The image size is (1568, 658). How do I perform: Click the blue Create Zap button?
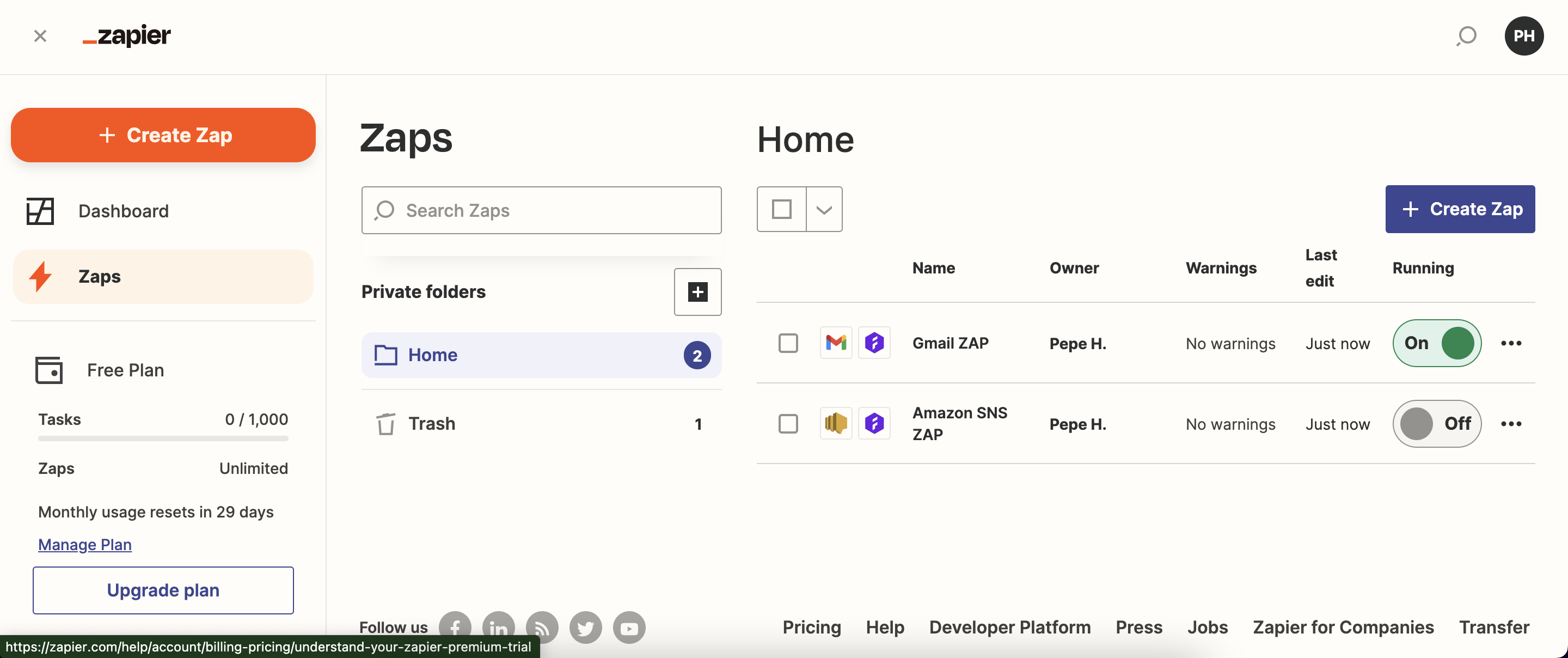coord(1460,209)
